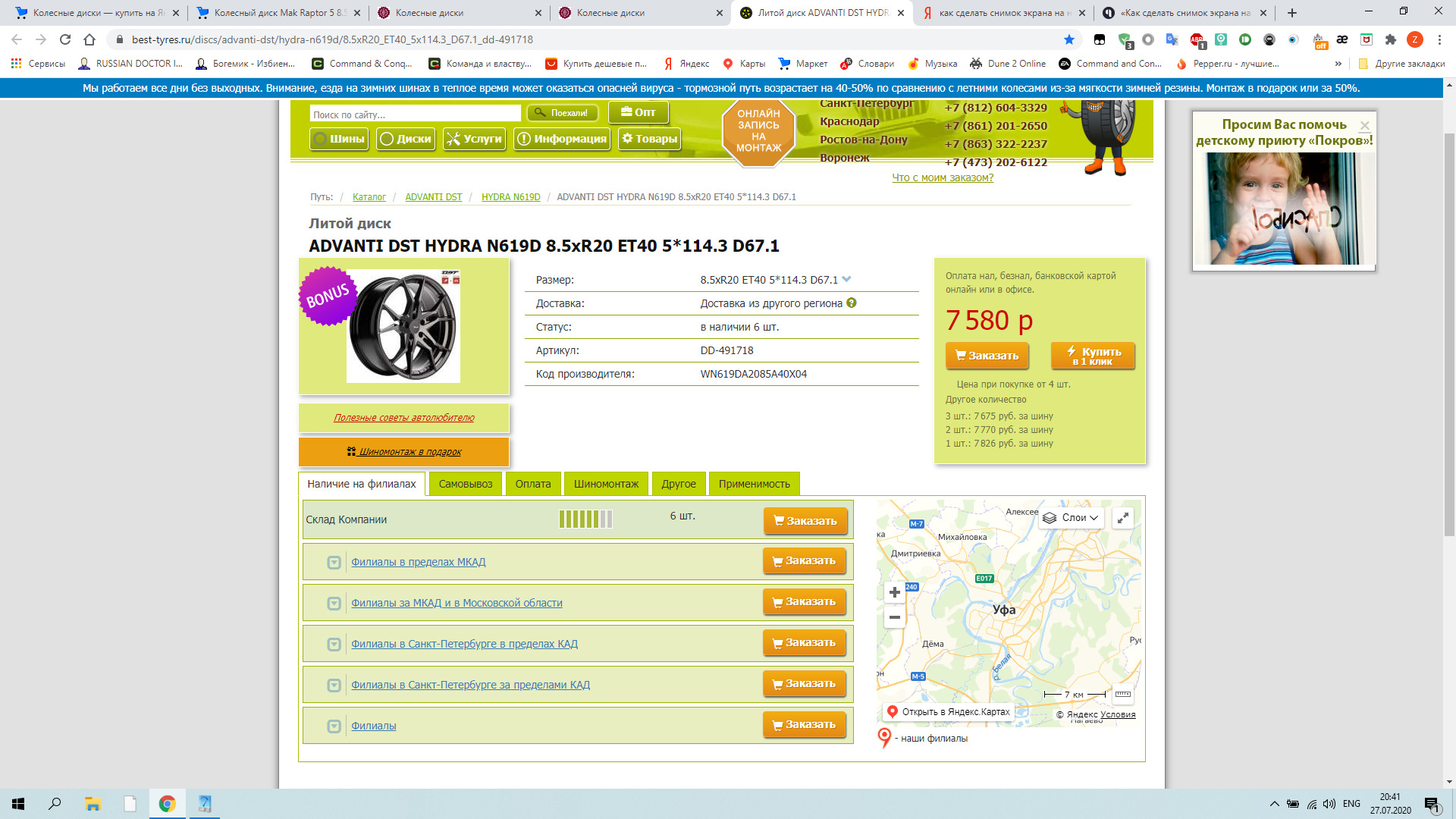Switch to Применимость tab
1456x819 pixels.
coord(755,484)
